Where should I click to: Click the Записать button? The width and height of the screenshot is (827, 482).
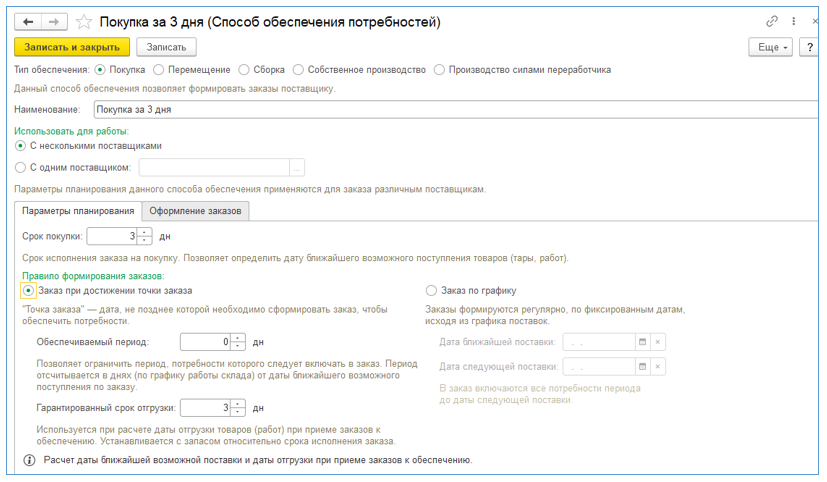[167, 47]
